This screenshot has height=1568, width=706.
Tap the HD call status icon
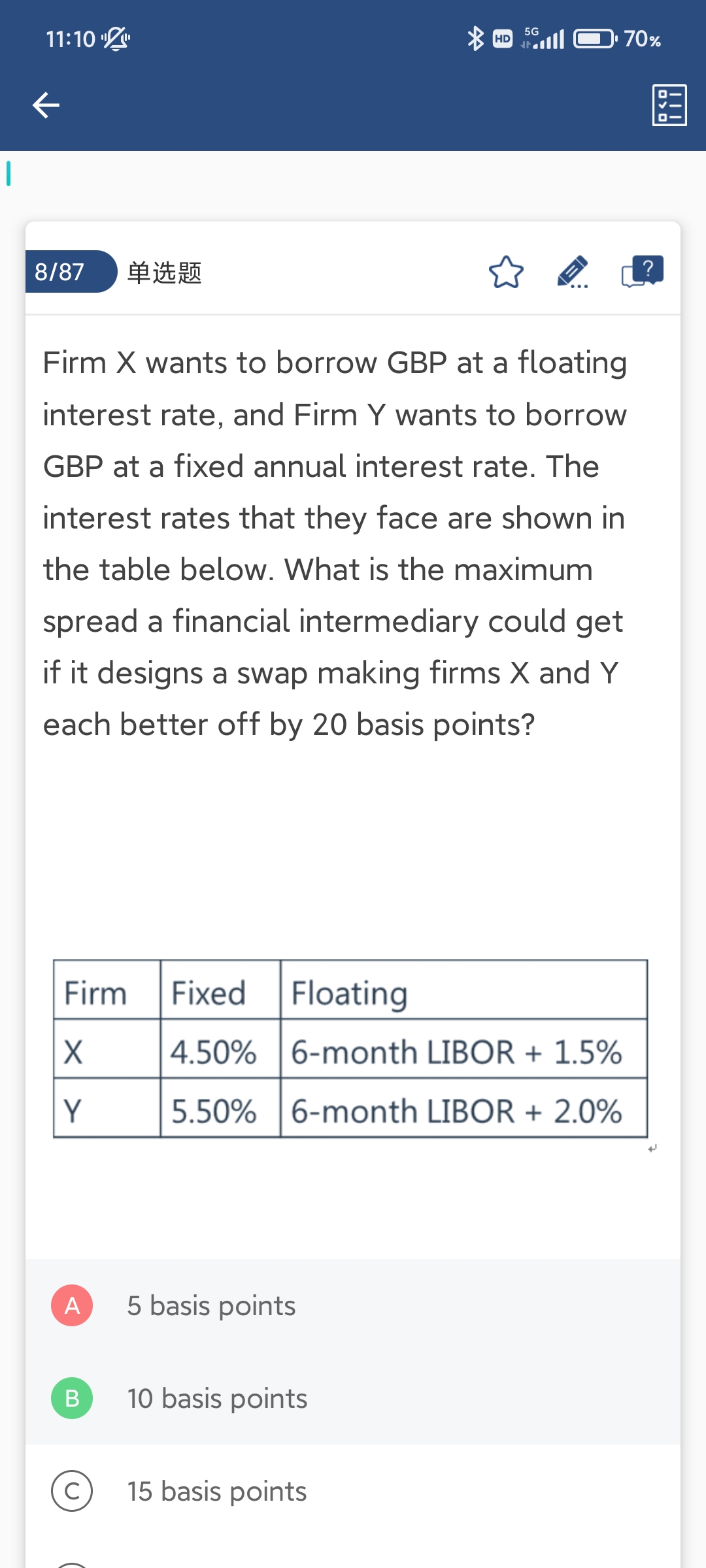502,39
